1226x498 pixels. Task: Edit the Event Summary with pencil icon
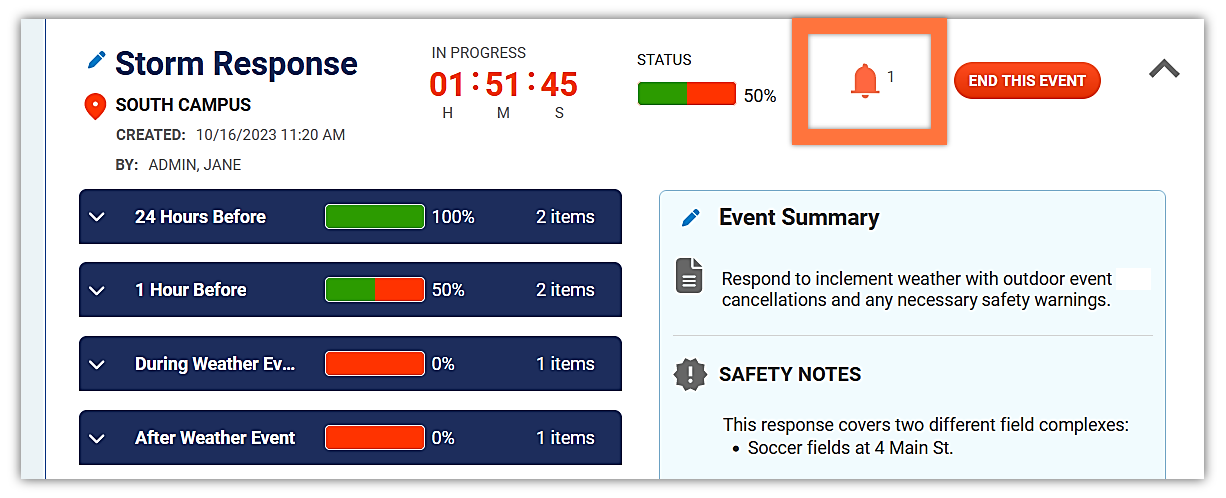click(691, 218)
